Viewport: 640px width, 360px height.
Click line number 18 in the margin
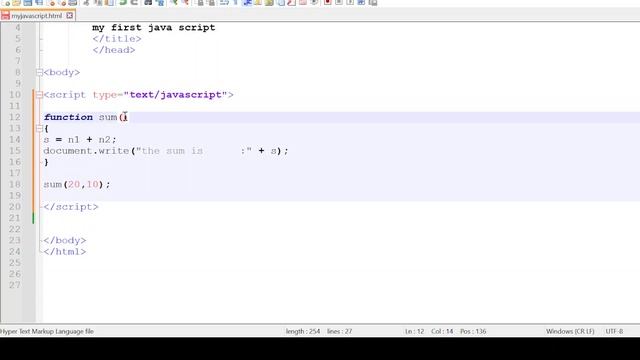(15, 184)
